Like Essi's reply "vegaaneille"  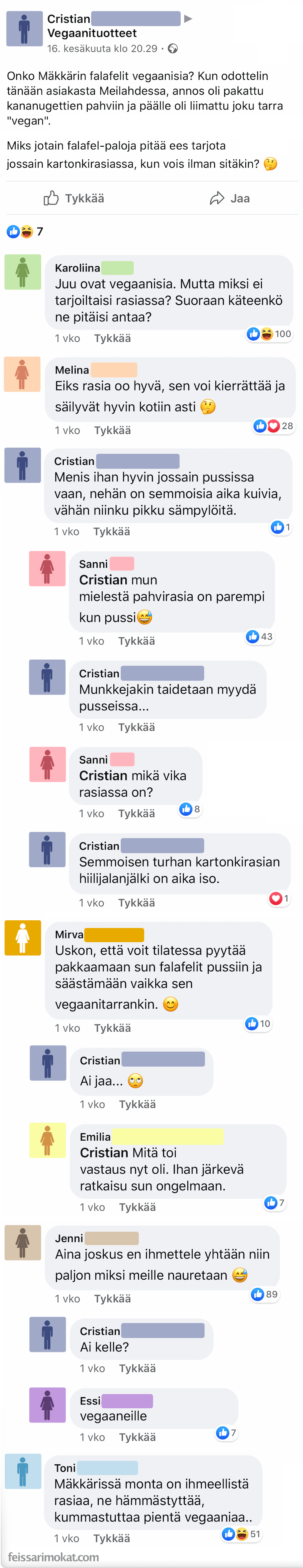click(137, 1437)
